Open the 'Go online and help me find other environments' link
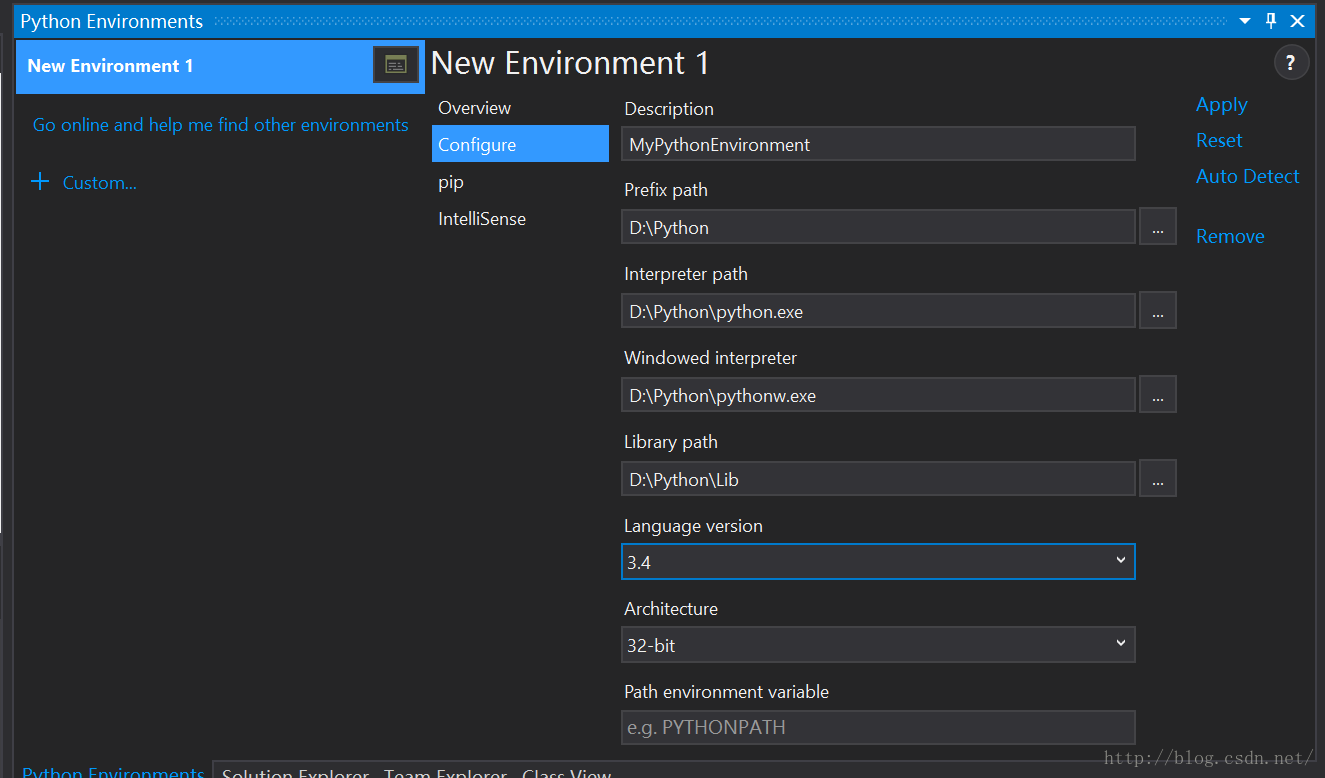This screenshot has width=1325, height=778. coord(221,125)
